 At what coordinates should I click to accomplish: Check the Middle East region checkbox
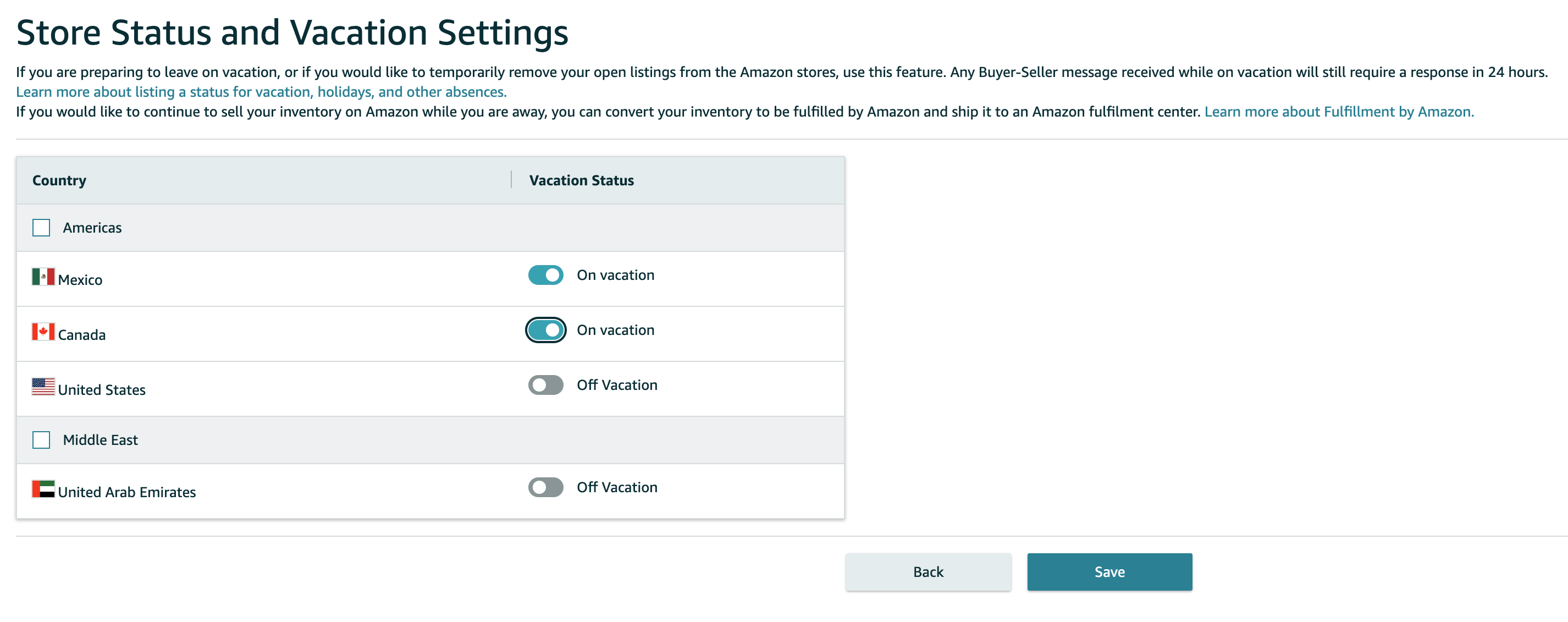click(x=41, y=439)
